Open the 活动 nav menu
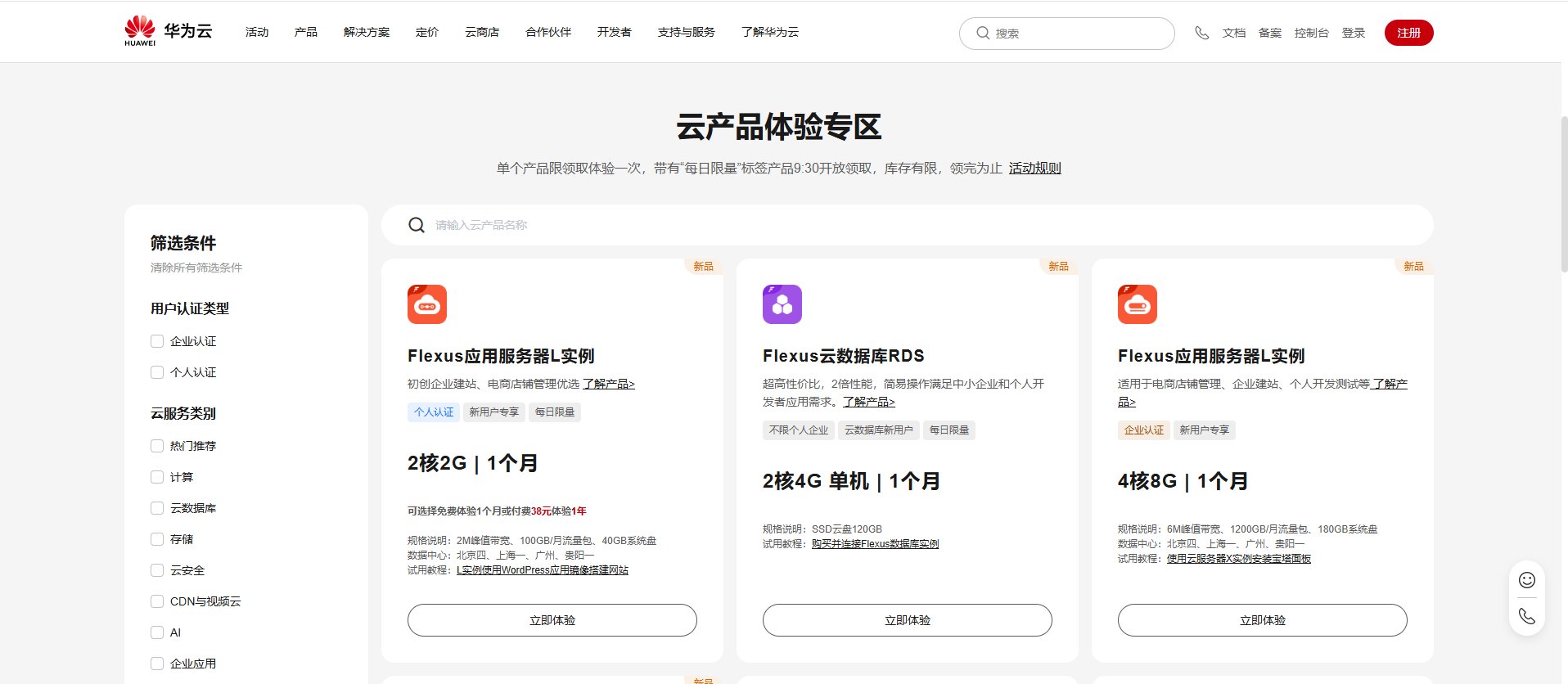The width and height of the screenshot is (1568, 684). [257, 32]
